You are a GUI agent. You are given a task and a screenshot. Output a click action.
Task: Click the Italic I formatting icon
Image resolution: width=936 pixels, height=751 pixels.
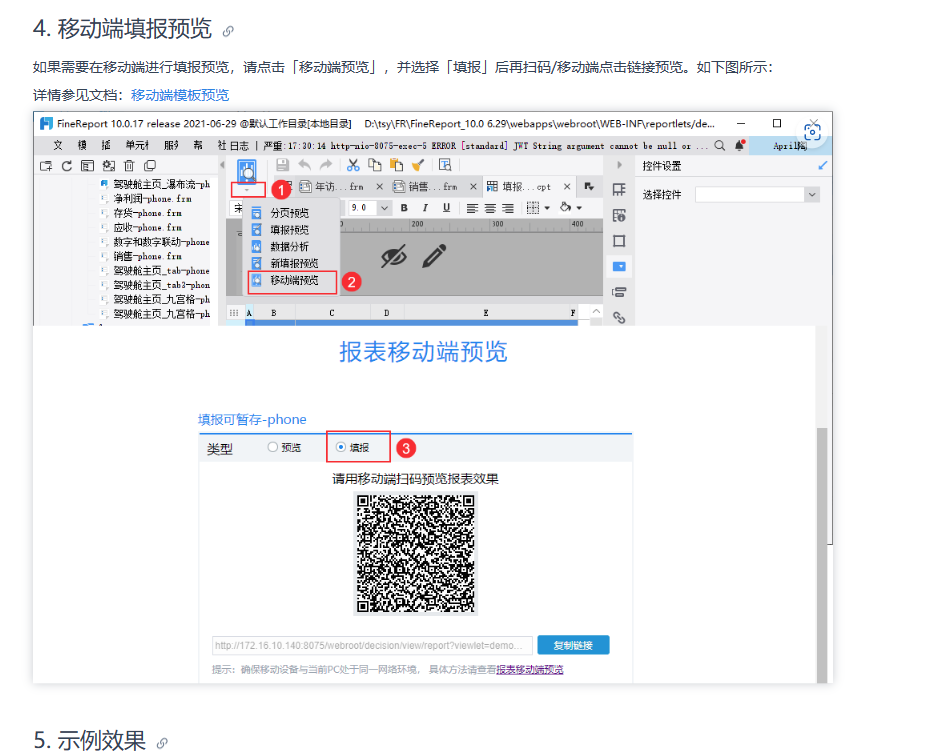pyautogui.click(x=425, y=208)
